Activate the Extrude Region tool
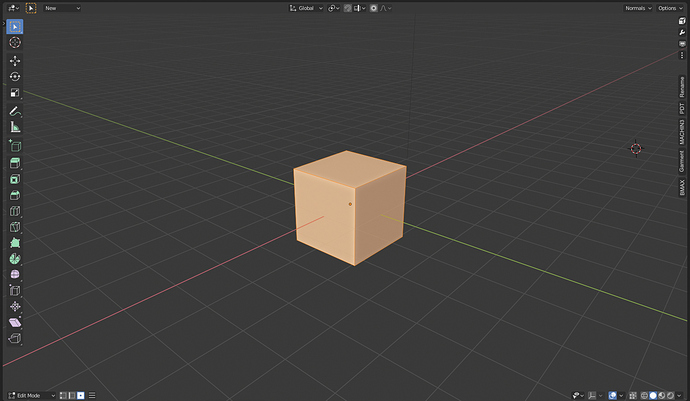Viewport: 690px width, 401px height. pos(15,163)
